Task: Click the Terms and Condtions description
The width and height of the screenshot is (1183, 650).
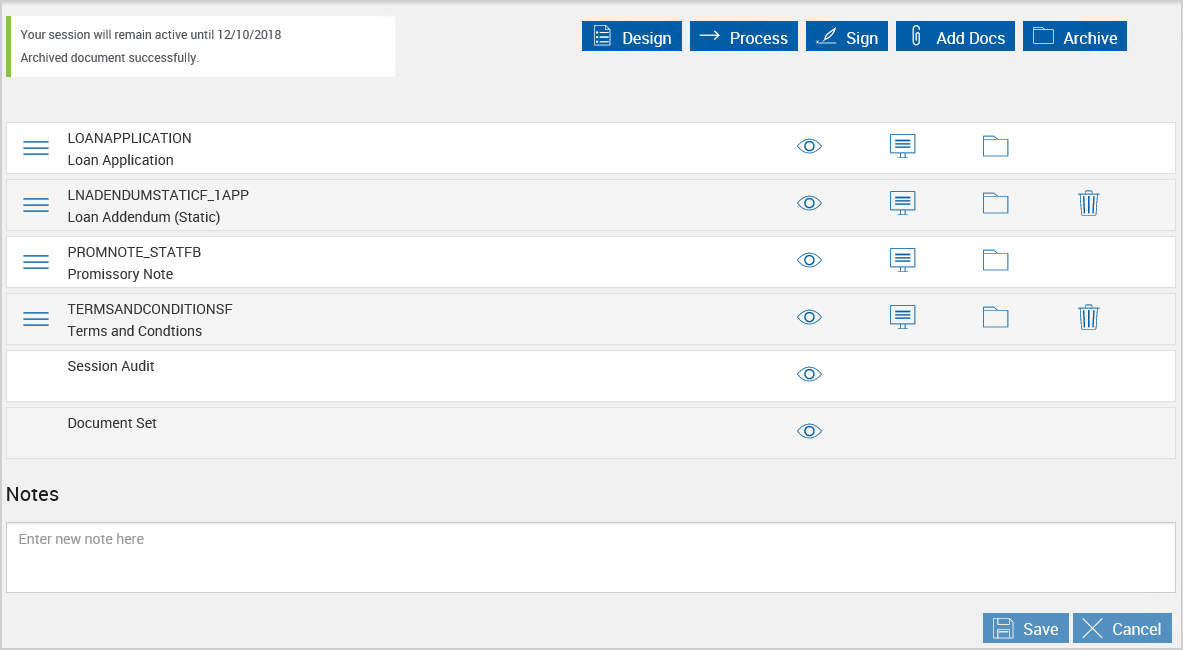Action: (x=134, y=331)
